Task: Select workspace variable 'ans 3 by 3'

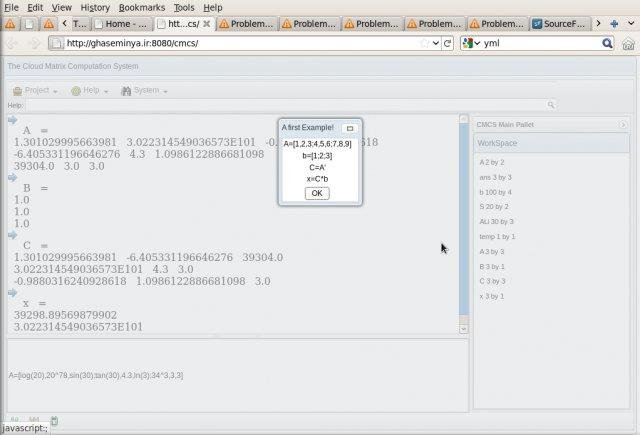Action: tap(496, 178)
